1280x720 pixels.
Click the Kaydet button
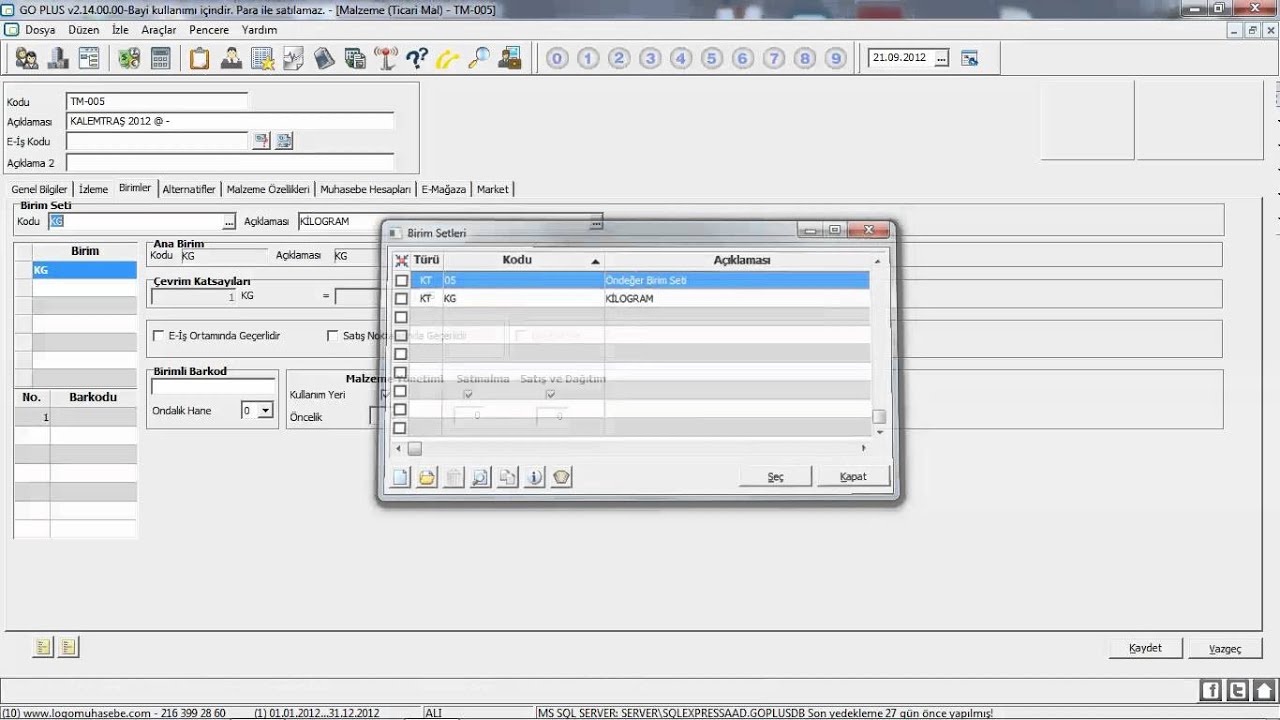(x=1145, y=648)
